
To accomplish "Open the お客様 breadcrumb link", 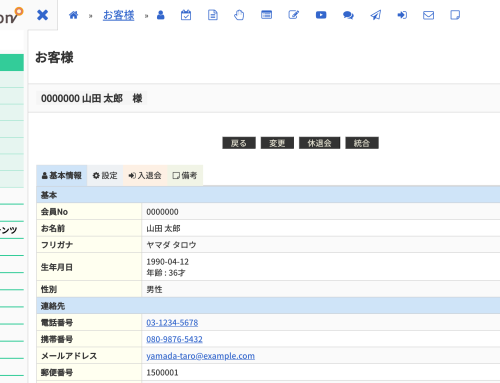I will [119, 15].
